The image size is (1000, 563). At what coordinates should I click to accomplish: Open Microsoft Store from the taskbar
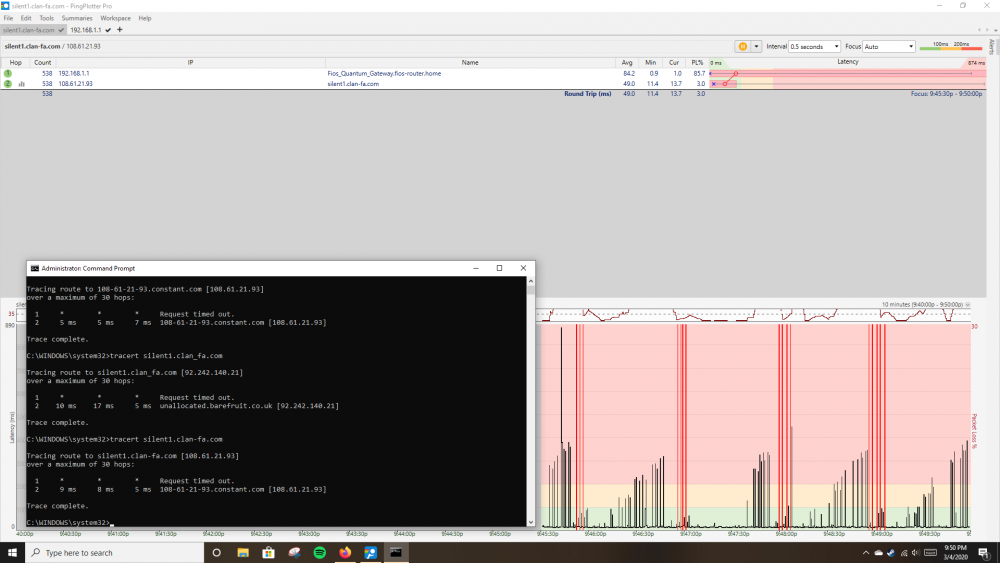[268, 553]
